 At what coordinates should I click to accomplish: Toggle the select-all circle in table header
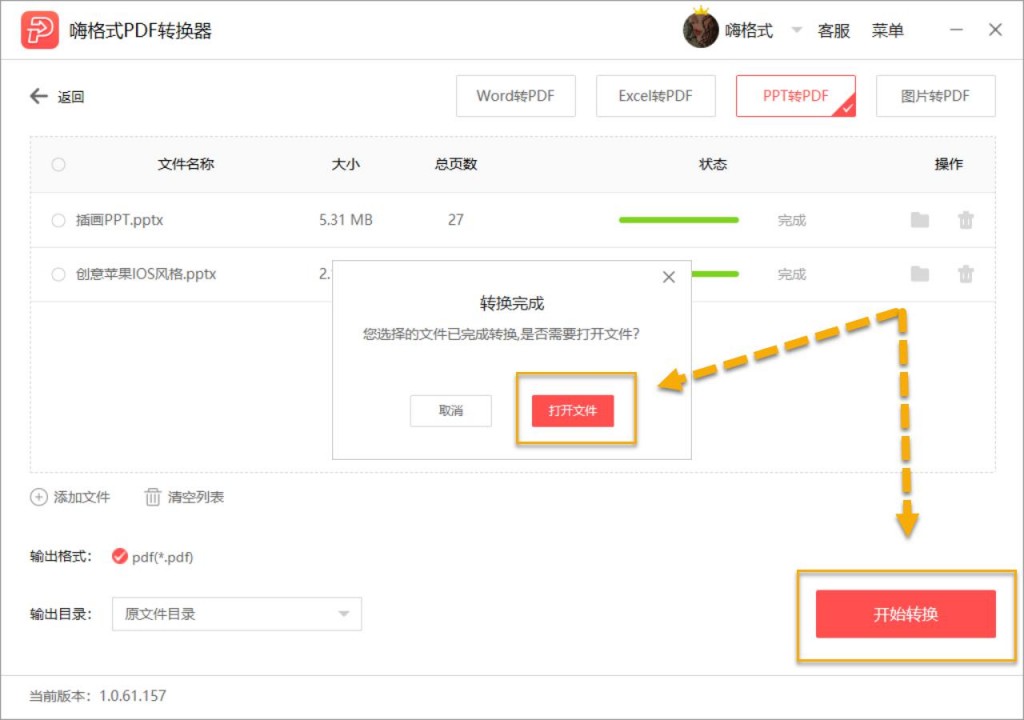[58, 165]
